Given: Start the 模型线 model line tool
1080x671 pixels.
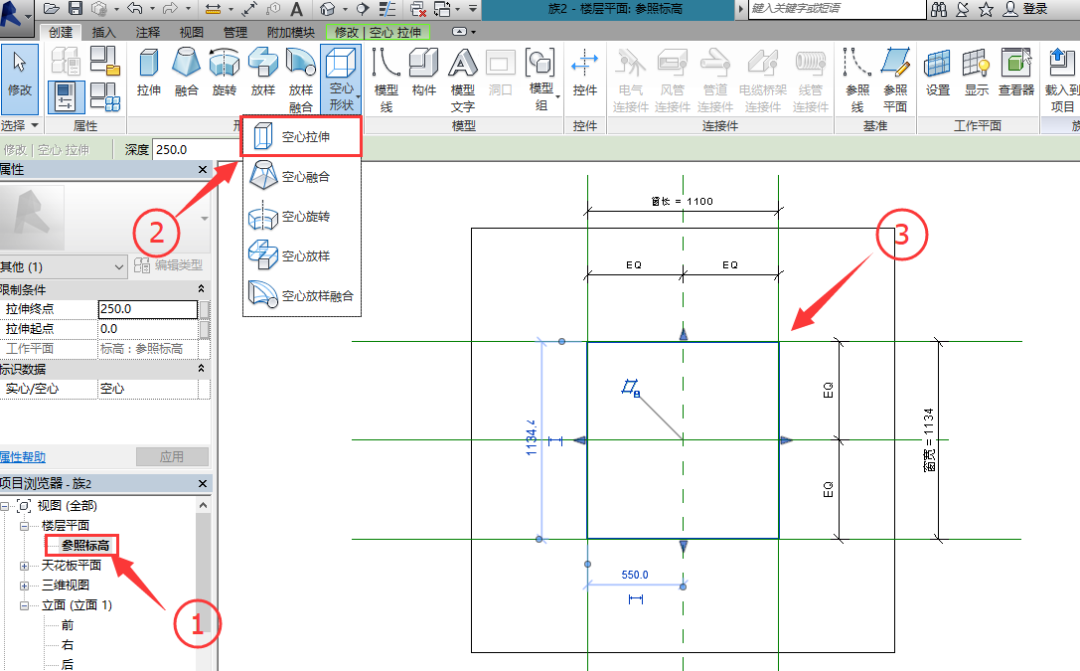Looking at the screenshot, I should pos(386,79).
